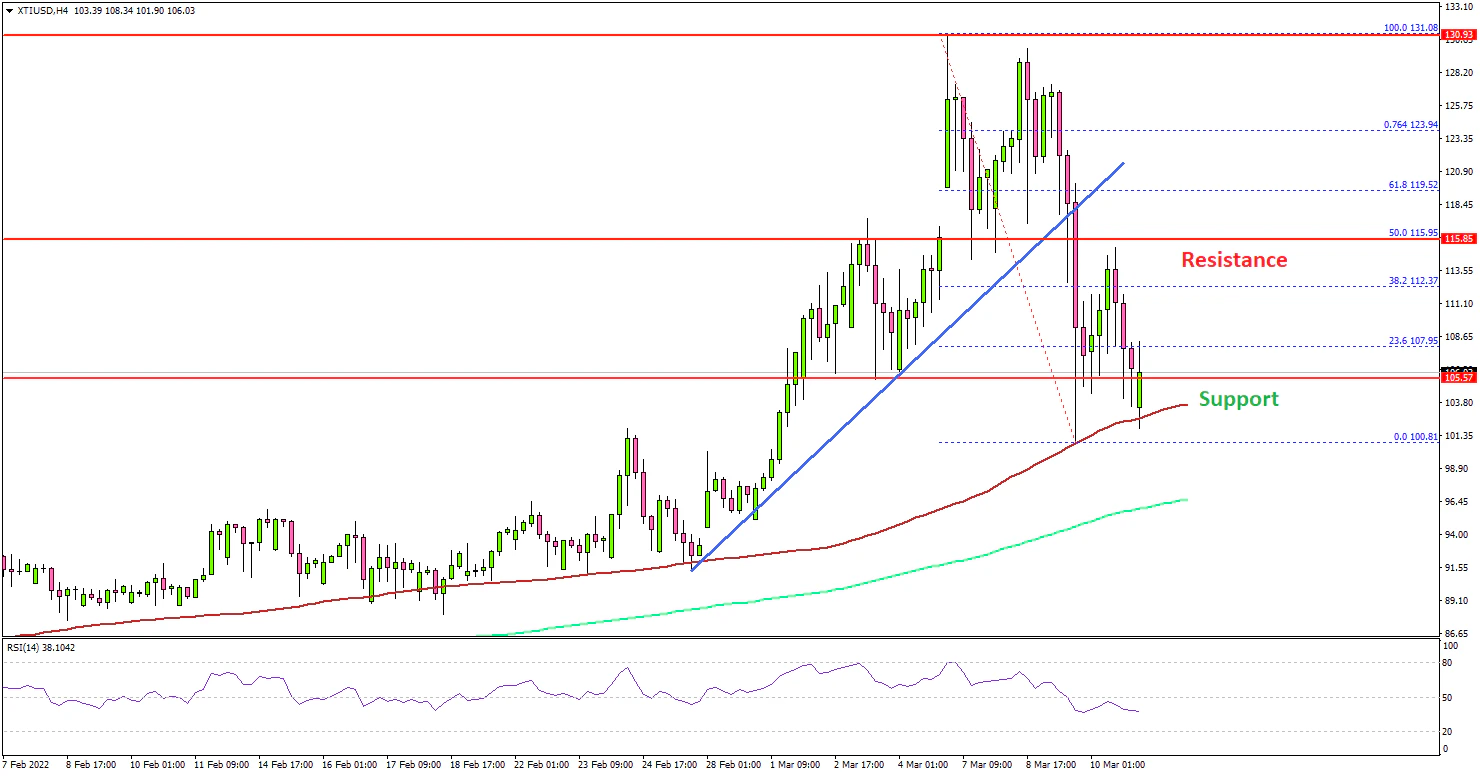Select the 0.0 100.81 Fibonacci label
1480x776 pixels.
click(x=1417, y=437)
